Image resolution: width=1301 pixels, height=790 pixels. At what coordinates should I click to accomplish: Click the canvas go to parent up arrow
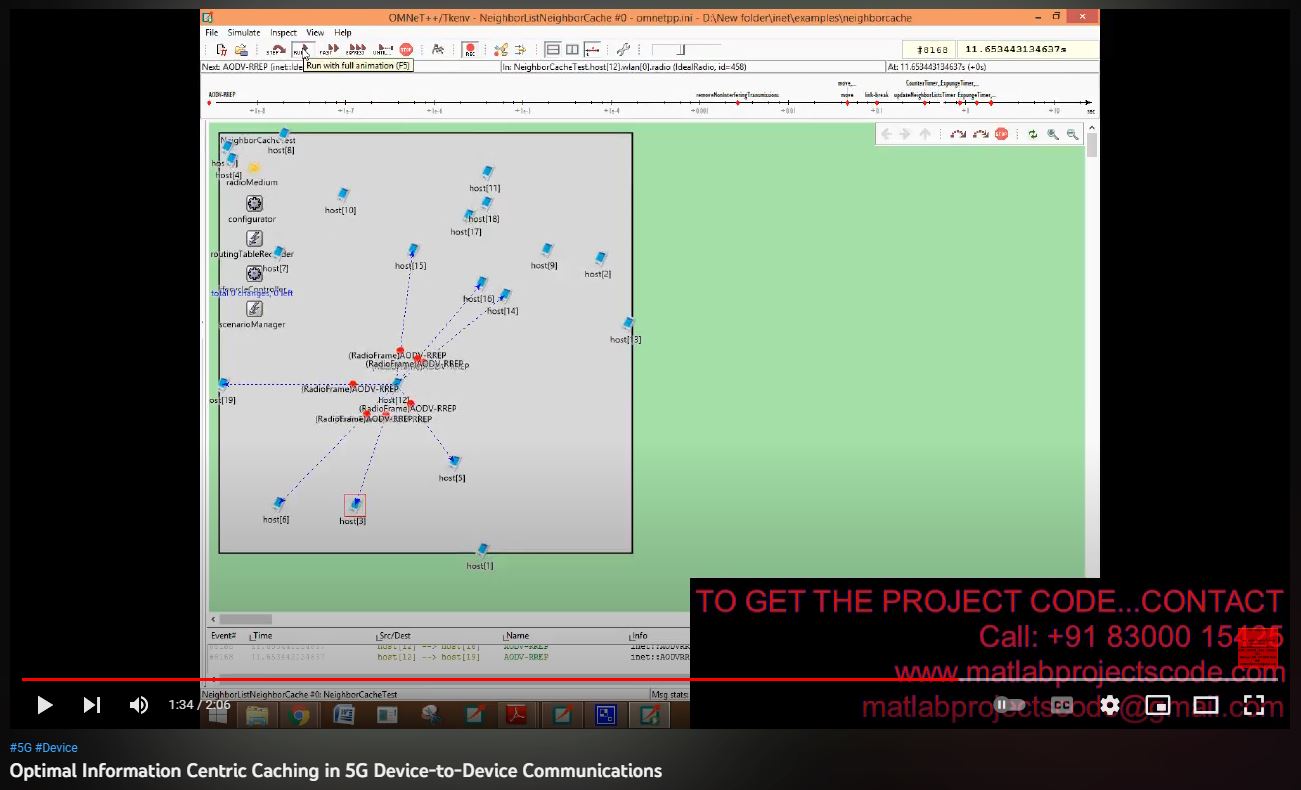925,134
